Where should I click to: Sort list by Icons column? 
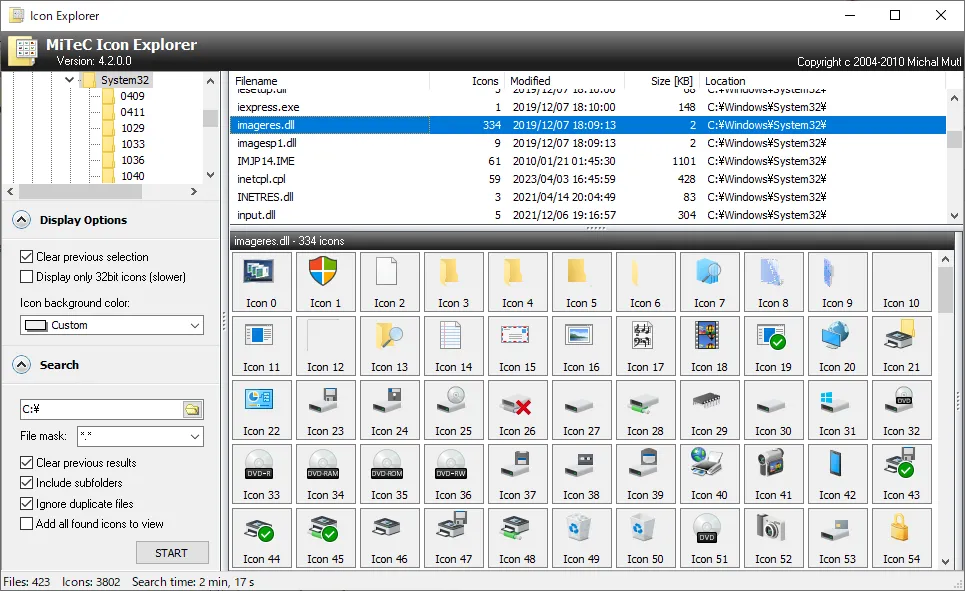(467, 81)
